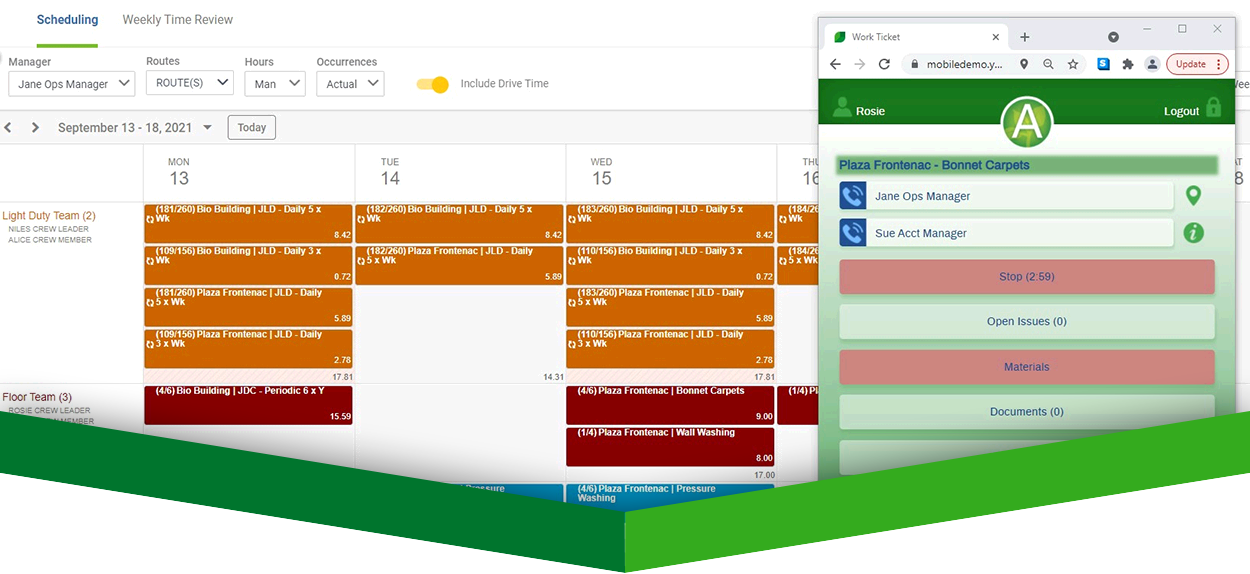Viewport: 1250px width, 574px height.
Task: Open Monday Bio Building JDC Periodic job
Action: tap(249, 405)
